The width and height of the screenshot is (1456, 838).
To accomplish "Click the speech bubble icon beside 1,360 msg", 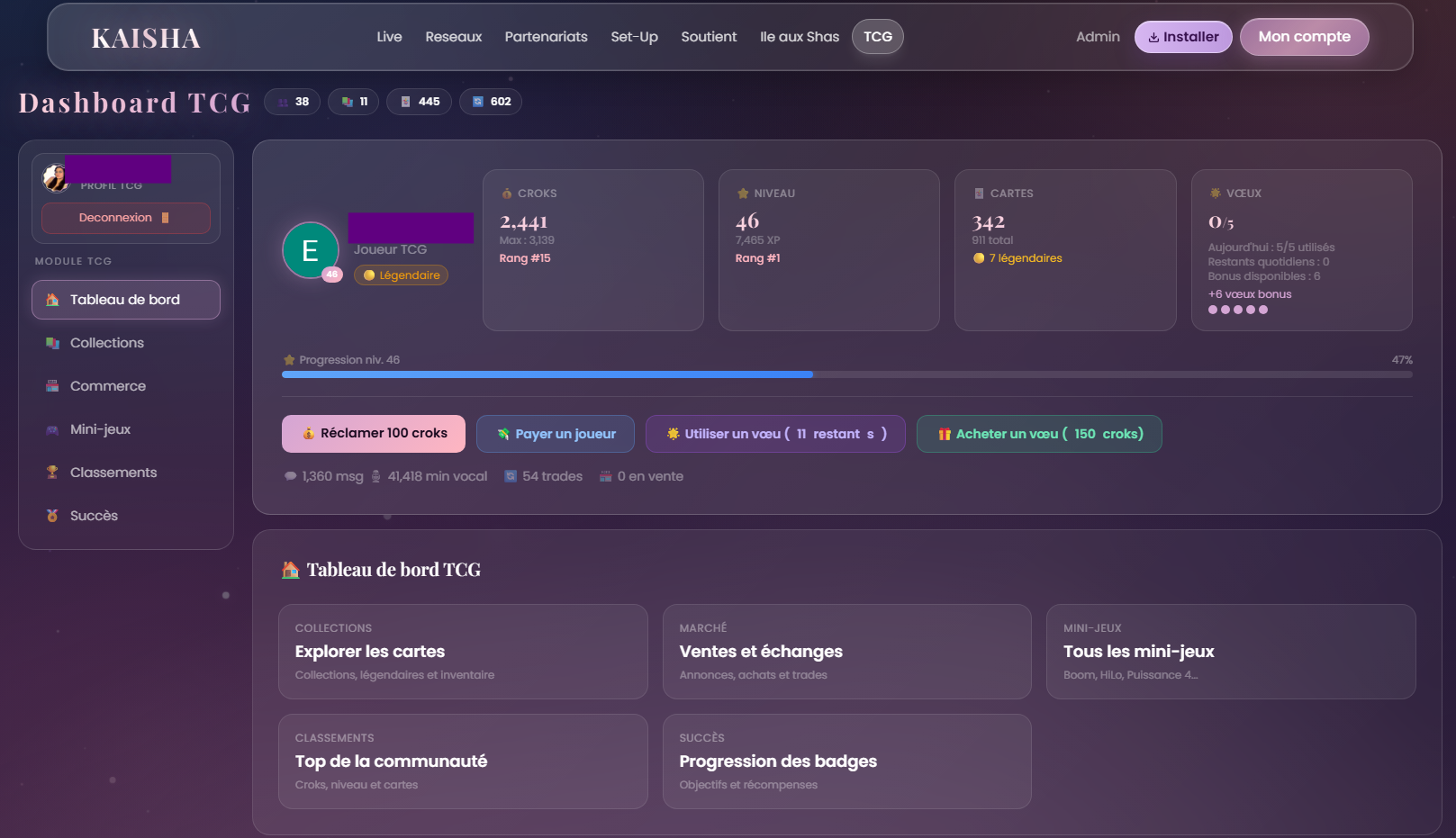I will 290,476.
